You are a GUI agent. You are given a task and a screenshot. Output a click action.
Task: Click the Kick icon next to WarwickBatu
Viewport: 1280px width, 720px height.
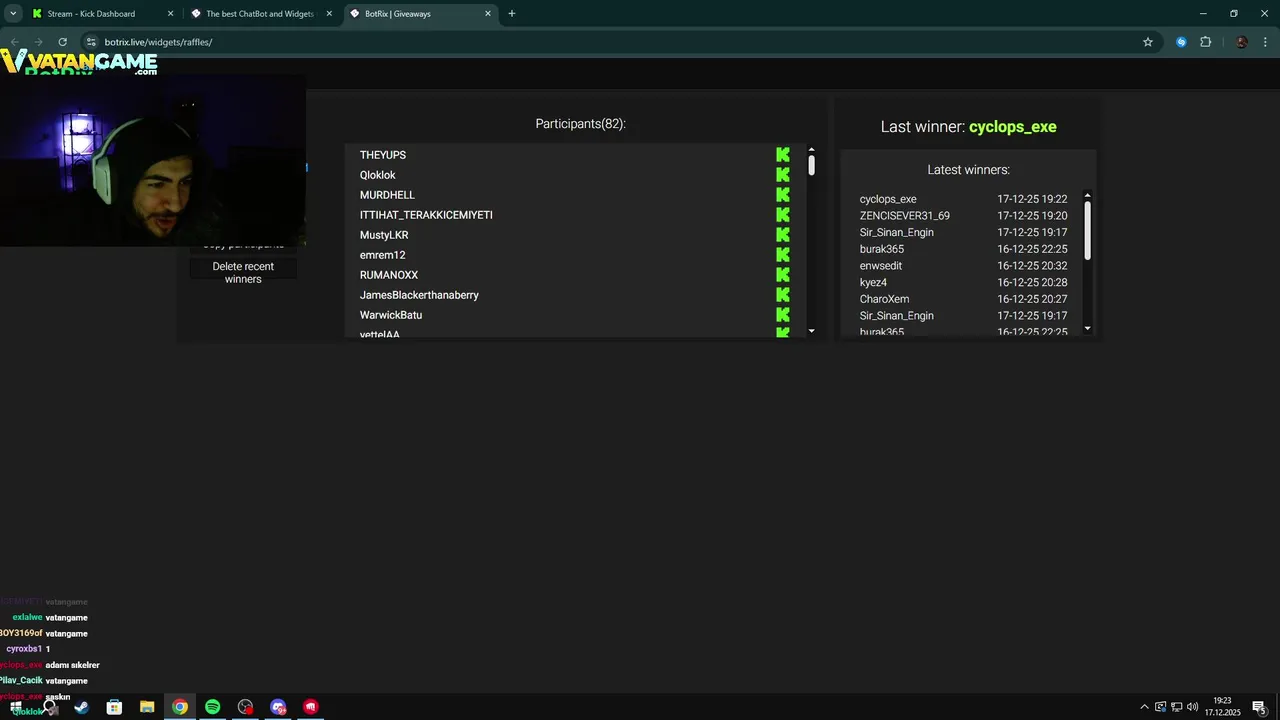(783, 315)
